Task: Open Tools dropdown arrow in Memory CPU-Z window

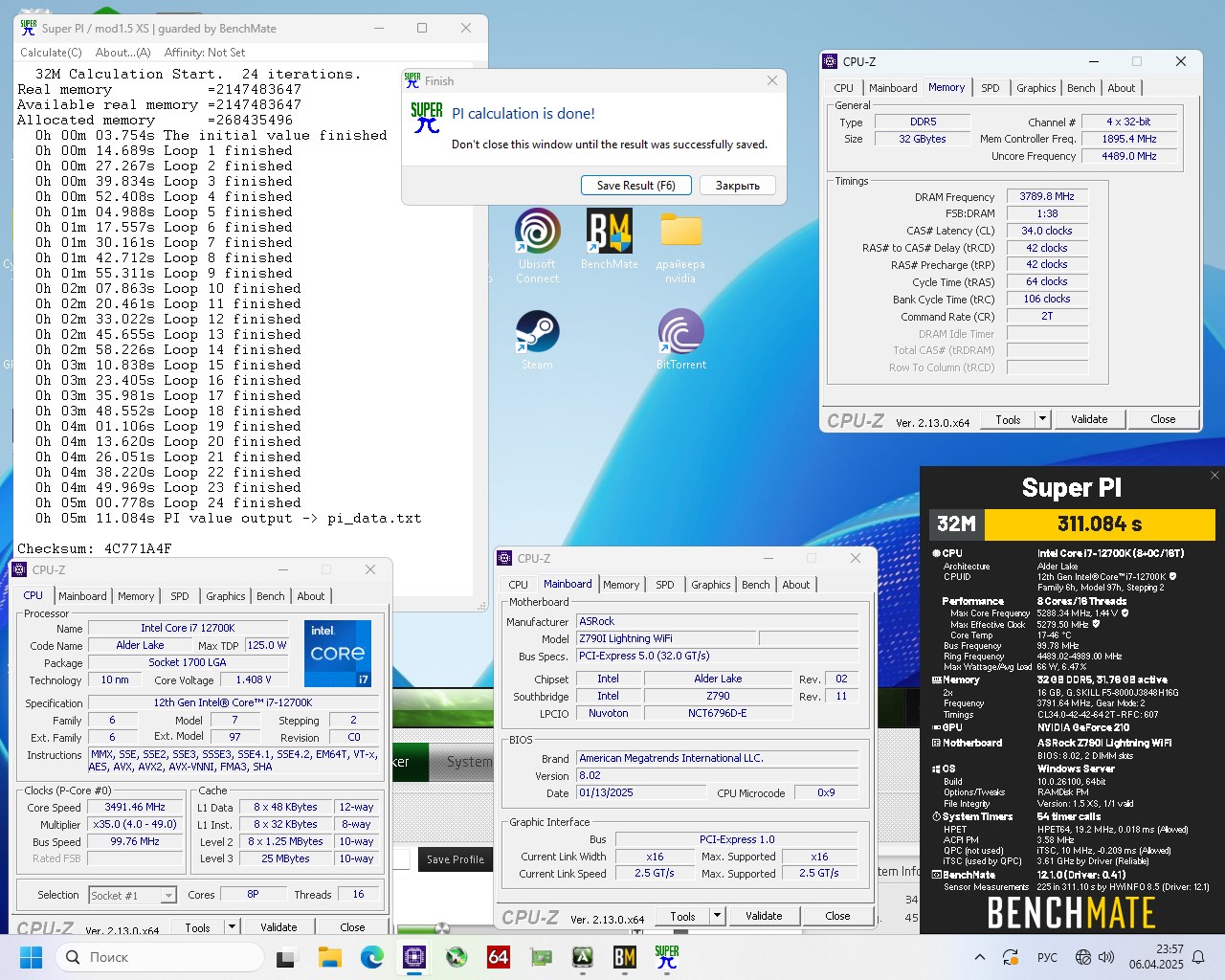Action: coord(1043,419)
